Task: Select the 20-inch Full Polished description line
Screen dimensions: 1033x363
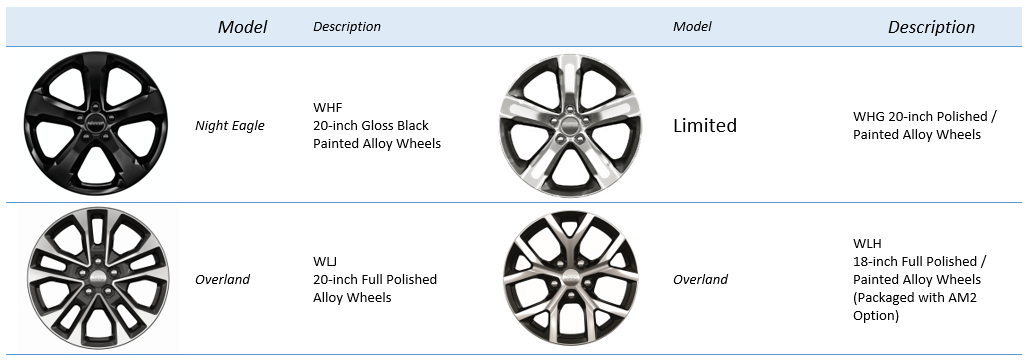Action: [x=375, y=279]
